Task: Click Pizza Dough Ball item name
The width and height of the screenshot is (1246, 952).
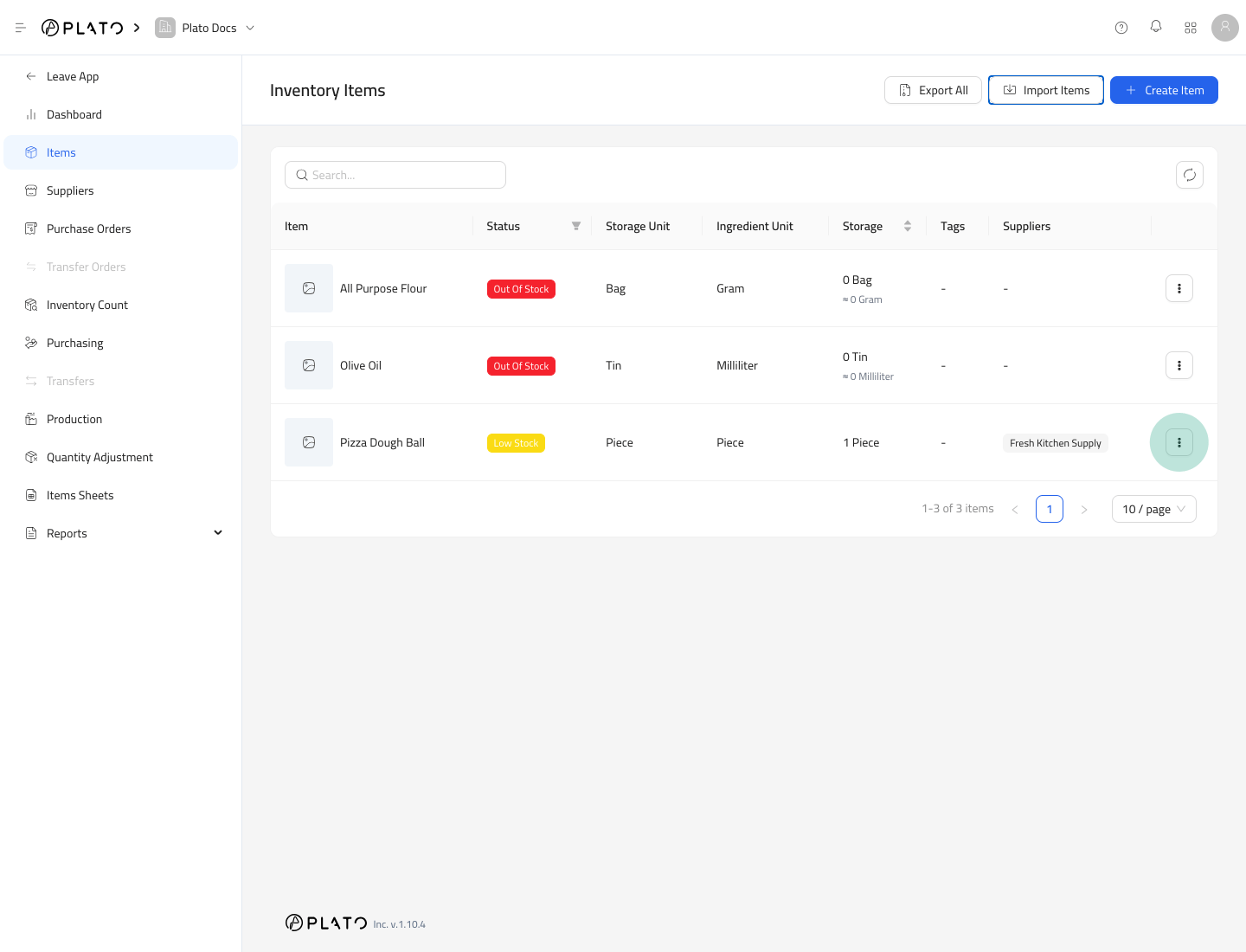Action: pos(382,442)
